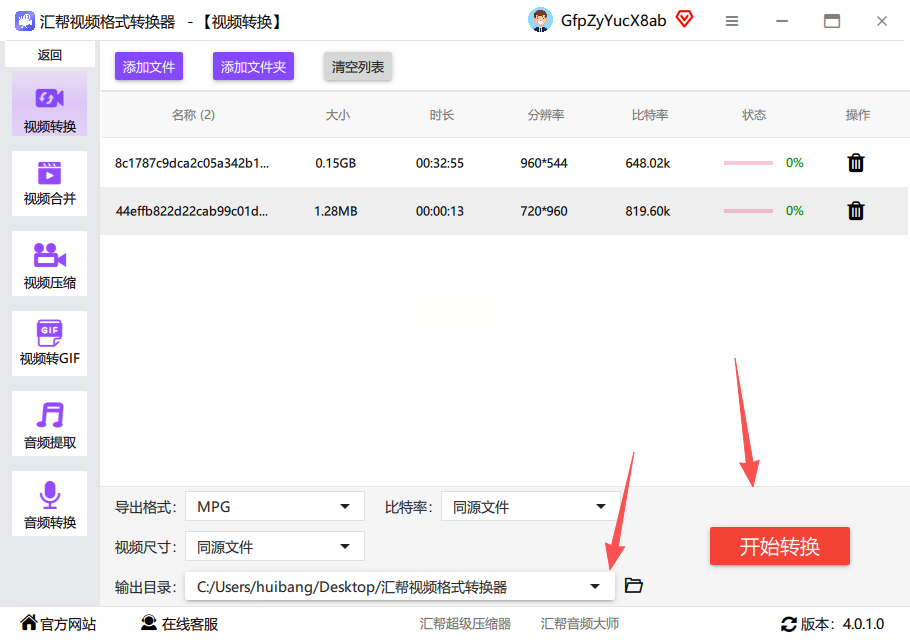Click the 版本 refresh update icon
Screen dimensions: 910x640
(x=789, y=624)
